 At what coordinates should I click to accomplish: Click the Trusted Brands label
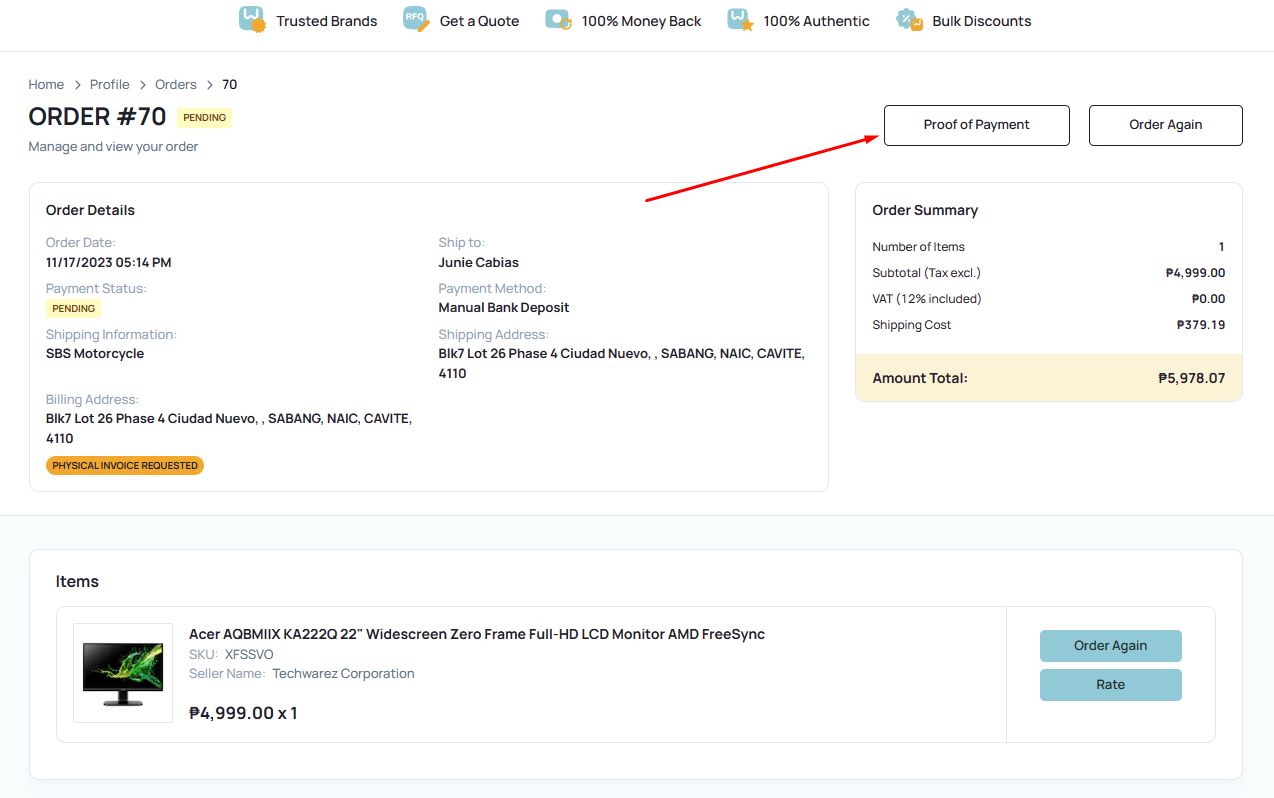click(x=327, y=21)
